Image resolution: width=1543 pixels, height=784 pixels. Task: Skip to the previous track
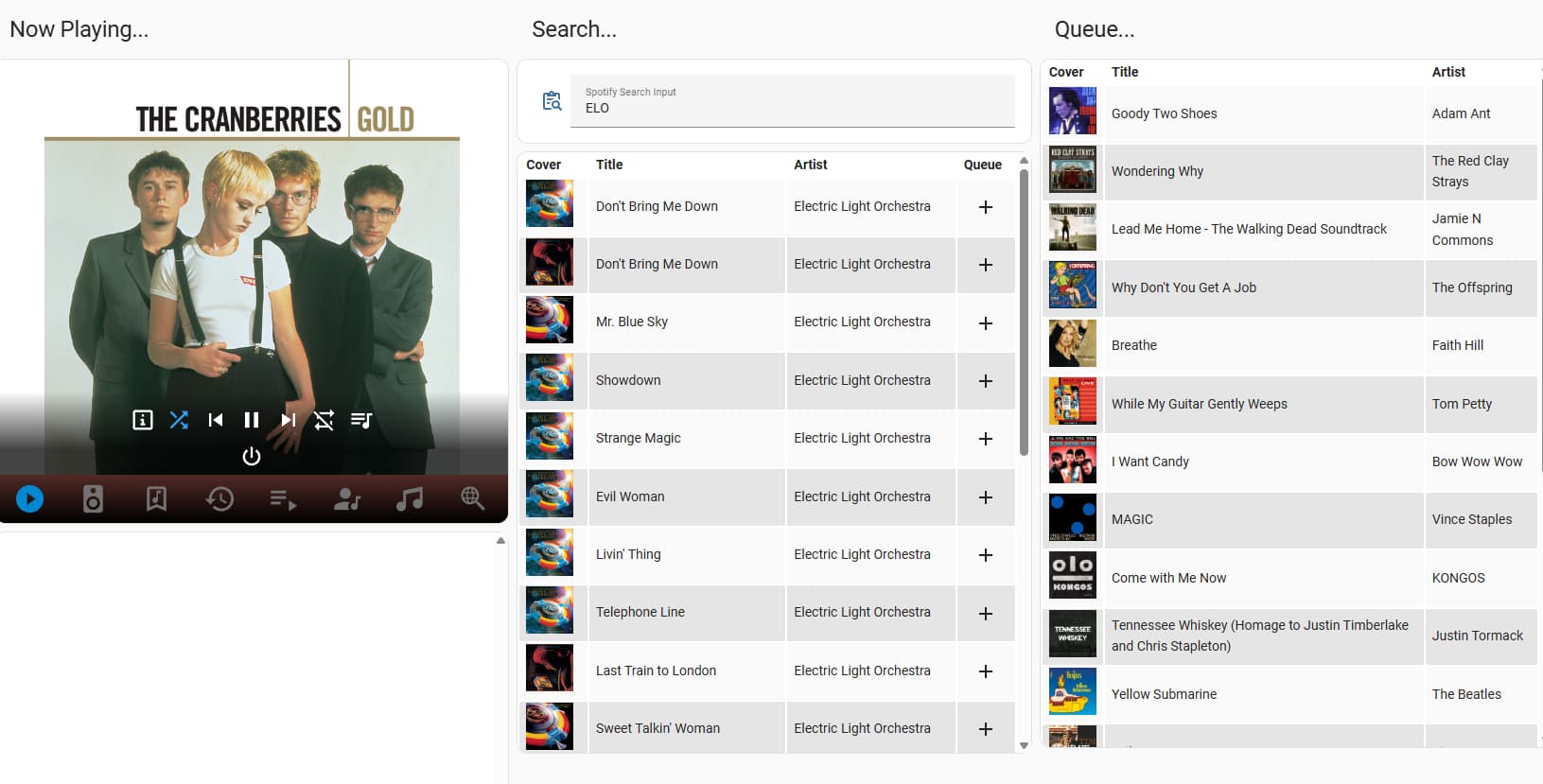point(216,420)
